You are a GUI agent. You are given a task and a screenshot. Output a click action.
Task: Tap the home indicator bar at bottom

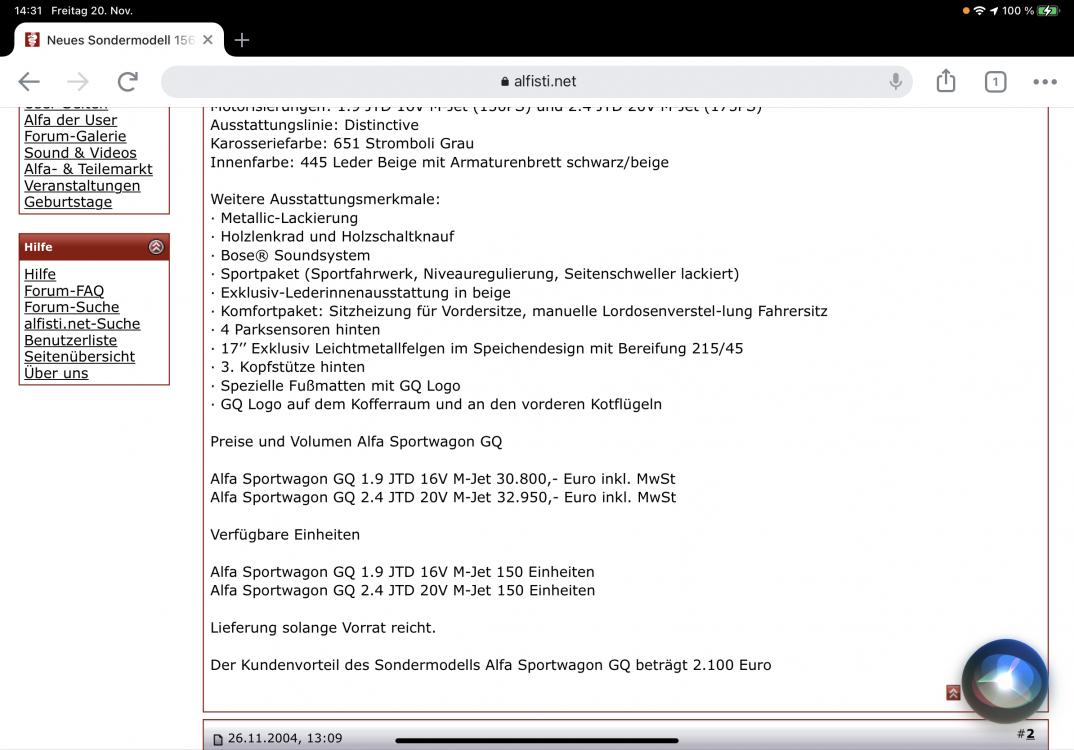(x=537, y=740)
